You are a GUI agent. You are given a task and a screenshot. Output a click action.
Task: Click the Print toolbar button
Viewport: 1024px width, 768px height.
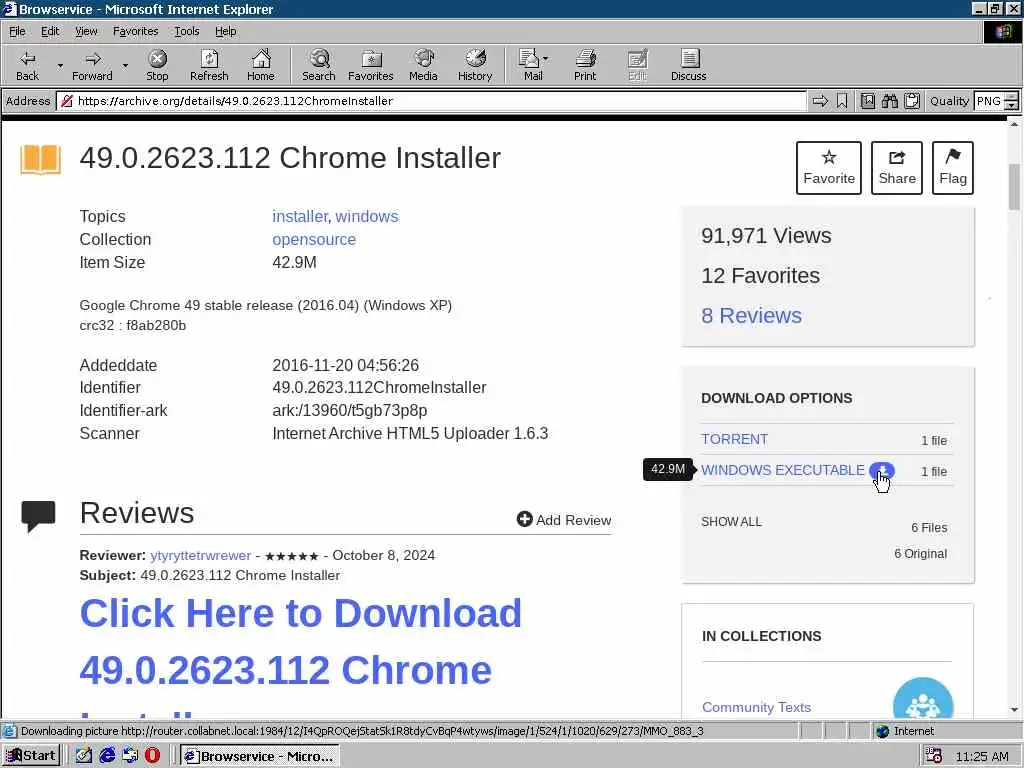tap(585, 65)
